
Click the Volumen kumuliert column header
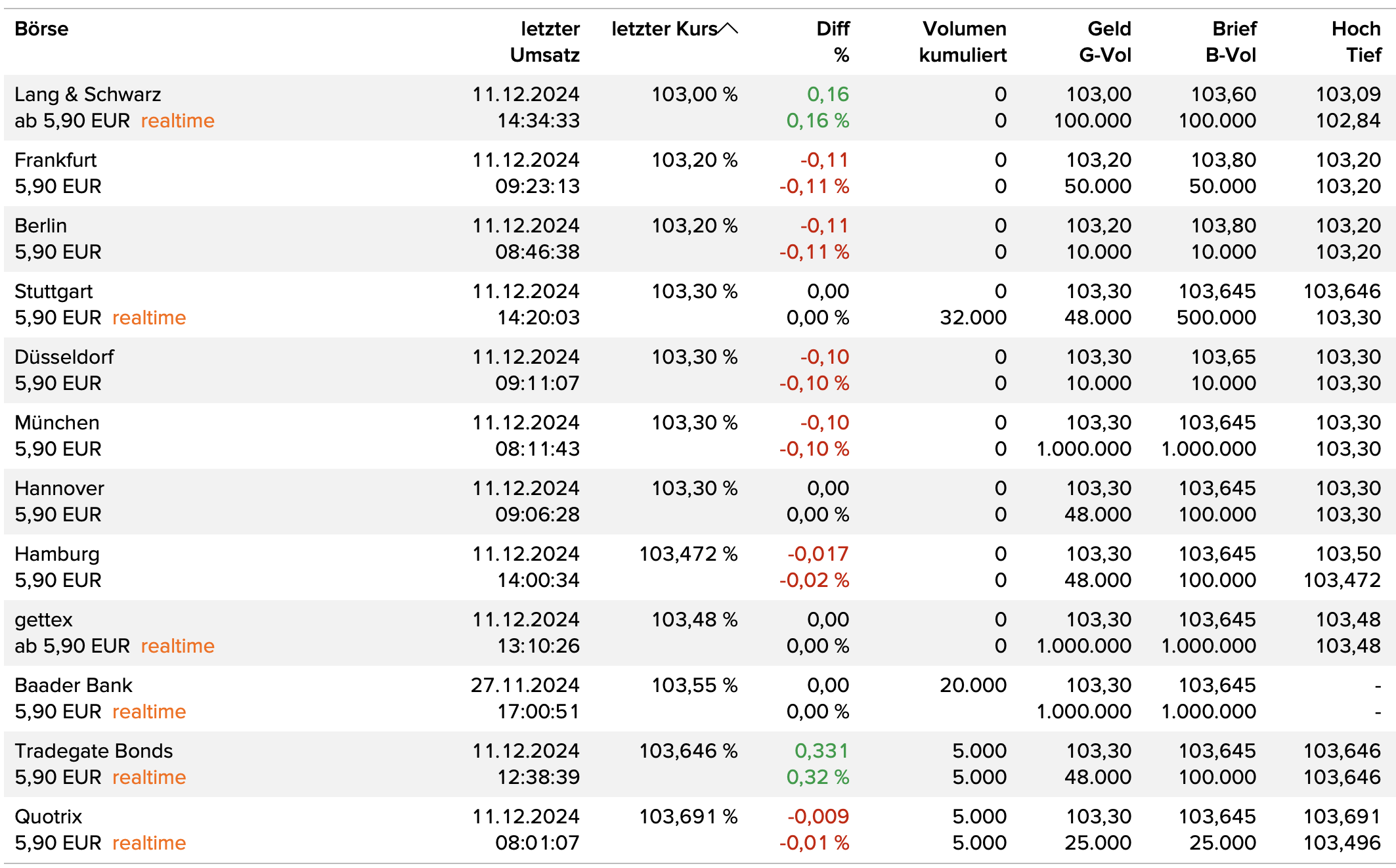coord(963,41)
